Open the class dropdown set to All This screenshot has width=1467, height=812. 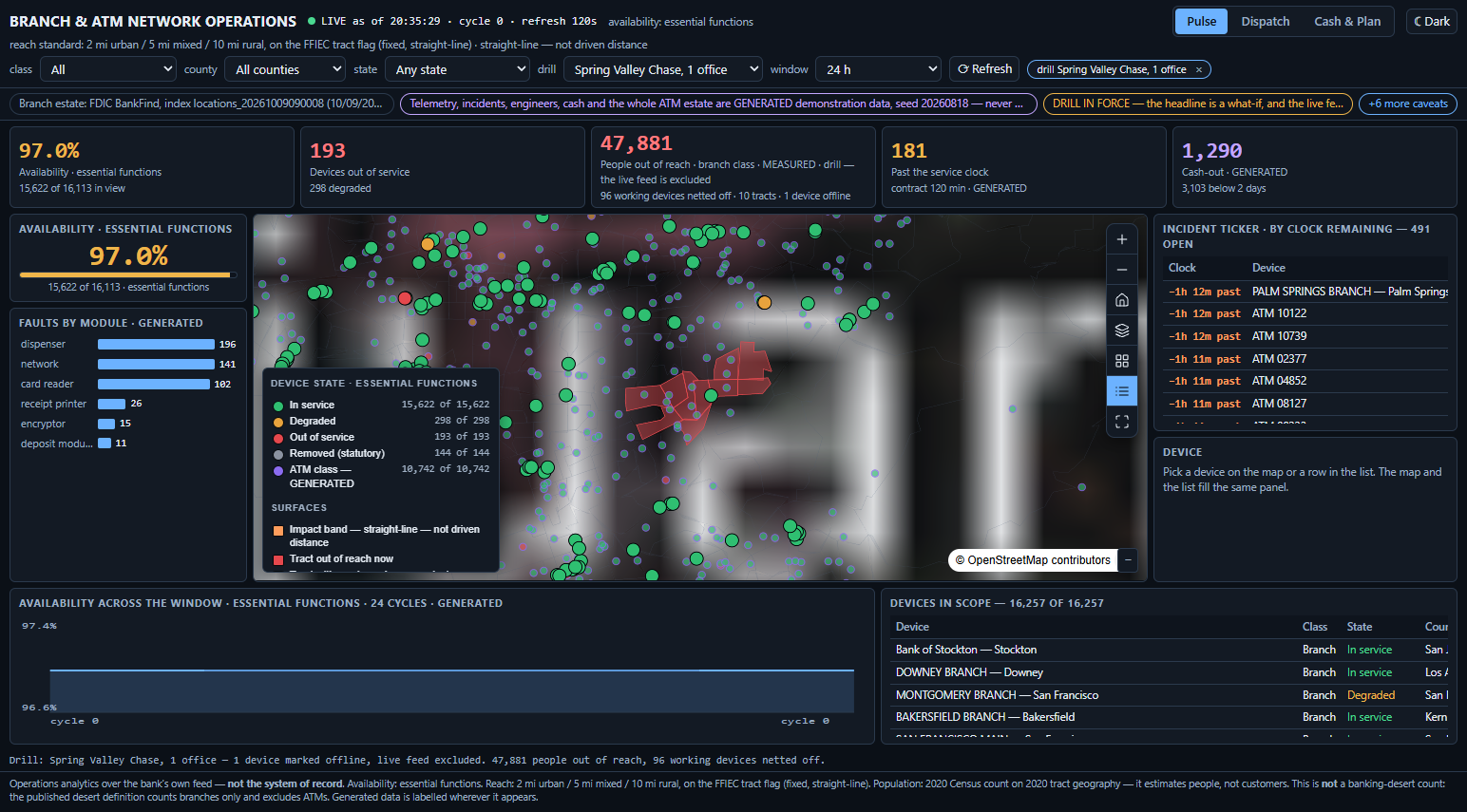tap(108, 69)
